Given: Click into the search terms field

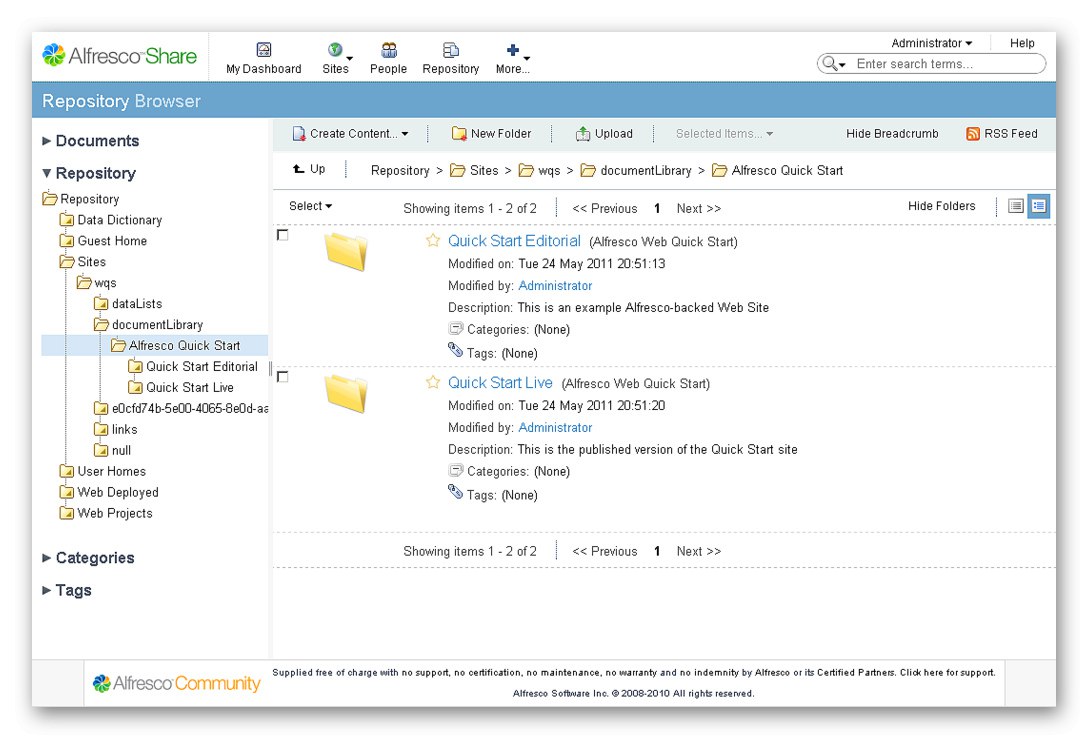Looking at the screenshot, I should 947,64.
